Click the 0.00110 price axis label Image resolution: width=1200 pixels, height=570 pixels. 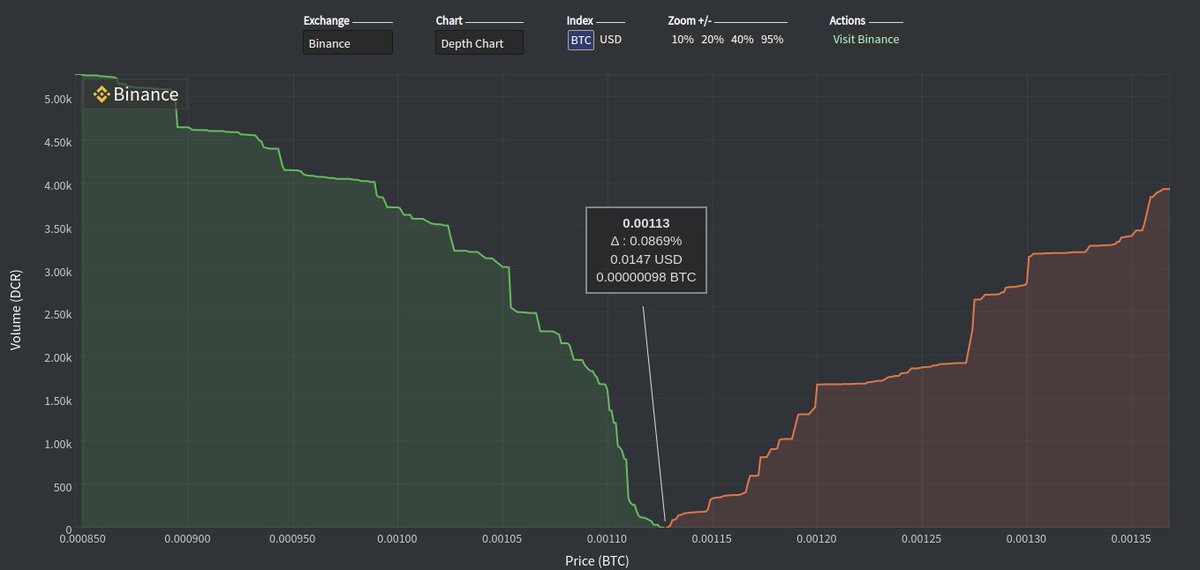click(x=608, y=539)
